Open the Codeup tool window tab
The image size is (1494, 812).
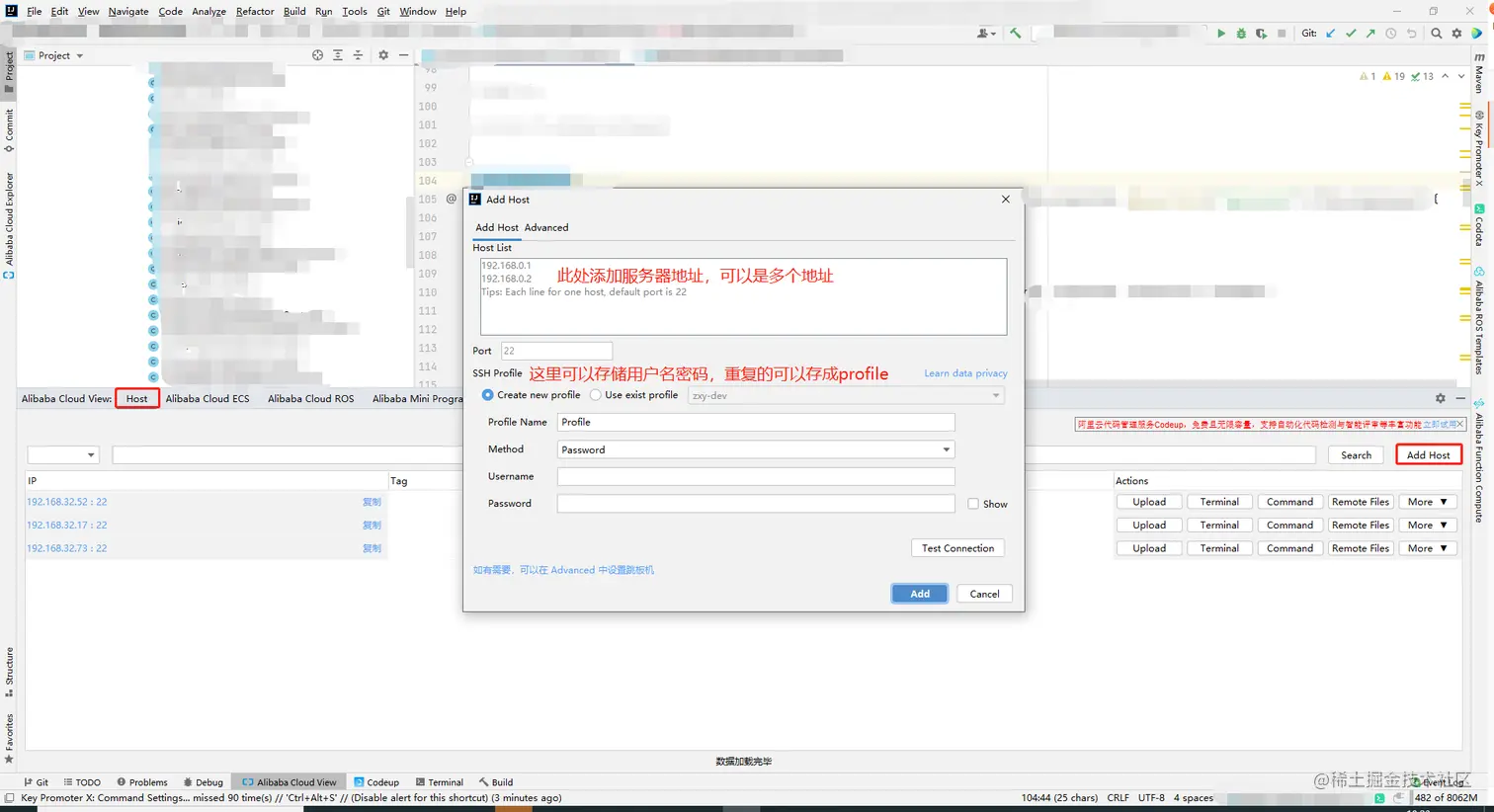coord(376,781)
